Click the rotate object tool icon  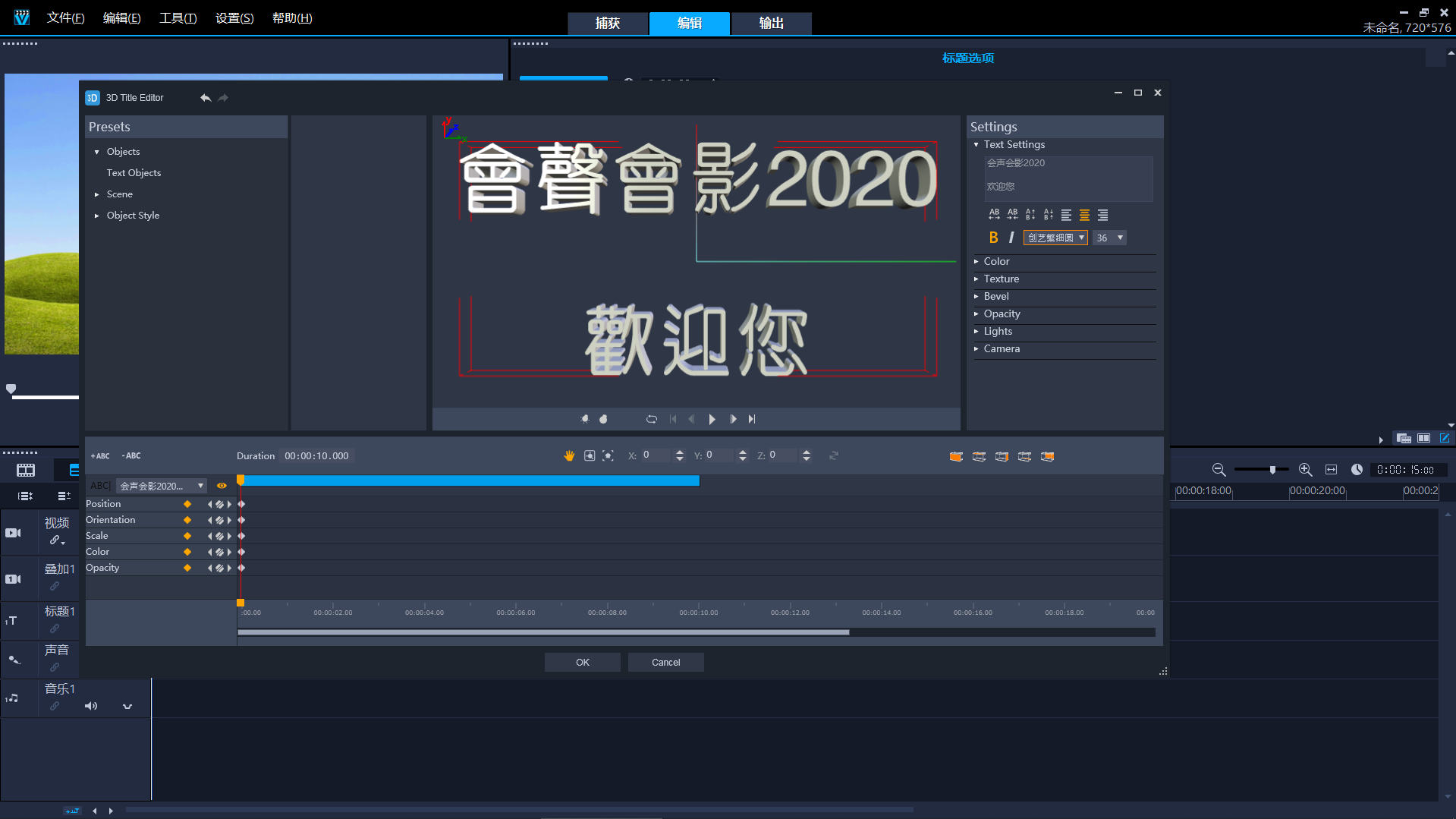click(590, 455)
